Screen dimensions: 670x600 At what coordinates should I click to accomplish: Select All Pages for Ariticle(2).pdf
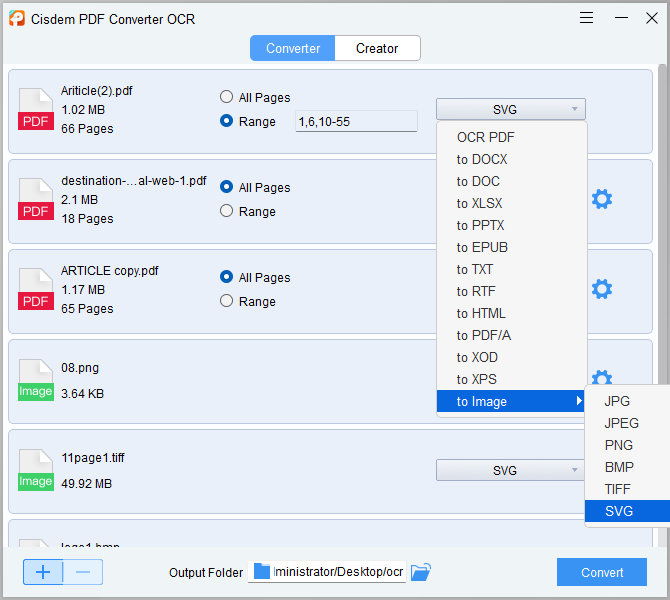pyautogui.click(x=227, y=97)
